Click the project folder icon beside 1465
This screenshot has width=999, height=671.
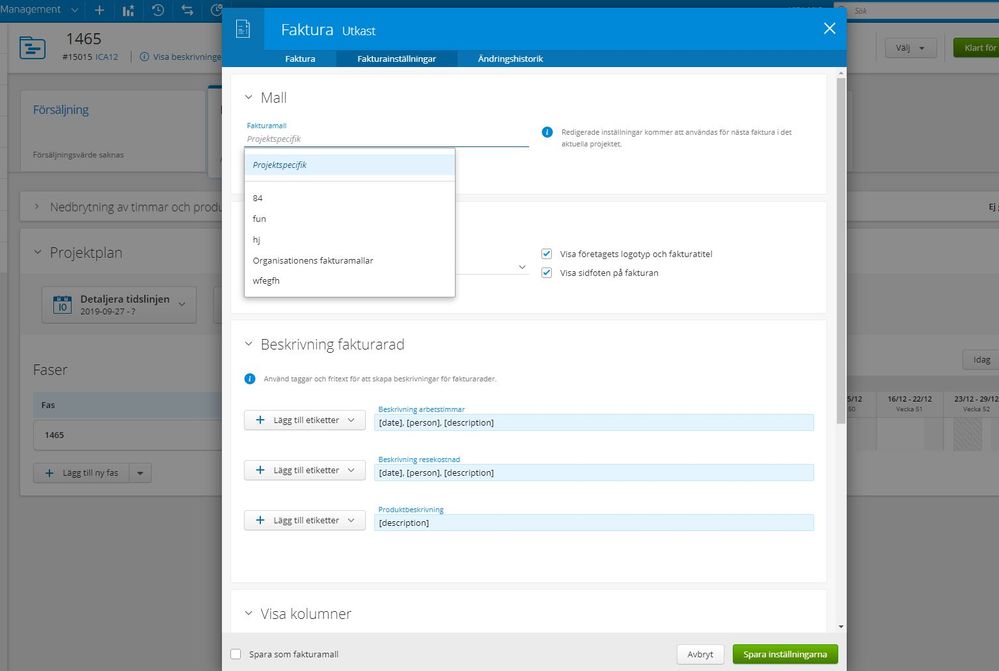[x=32, y=48]
